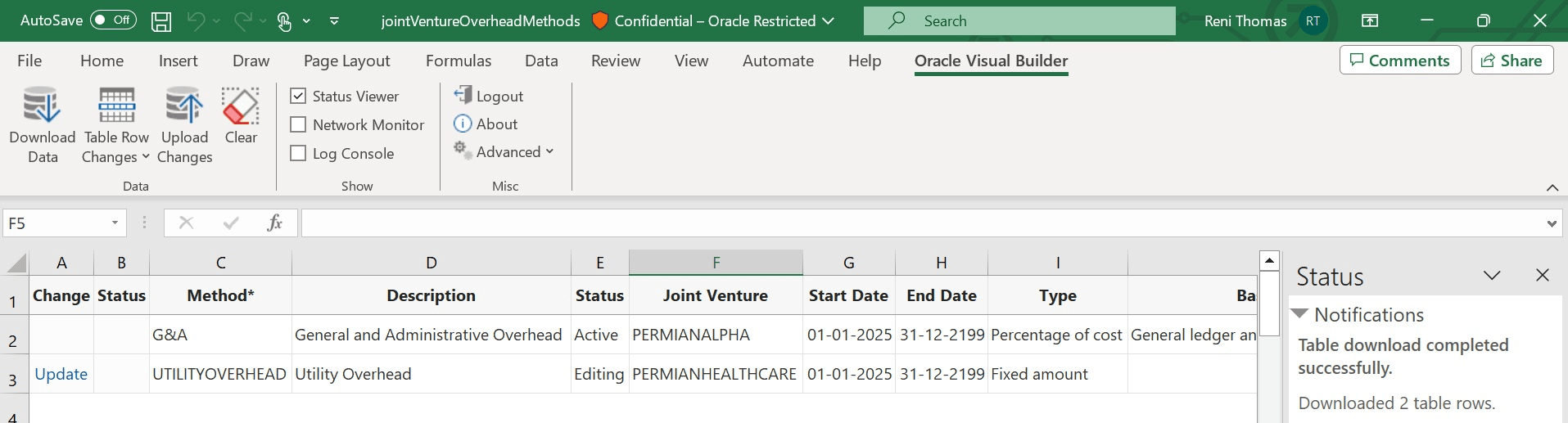
Task: Collapse the Notifications section
Action: [1299, 314]
